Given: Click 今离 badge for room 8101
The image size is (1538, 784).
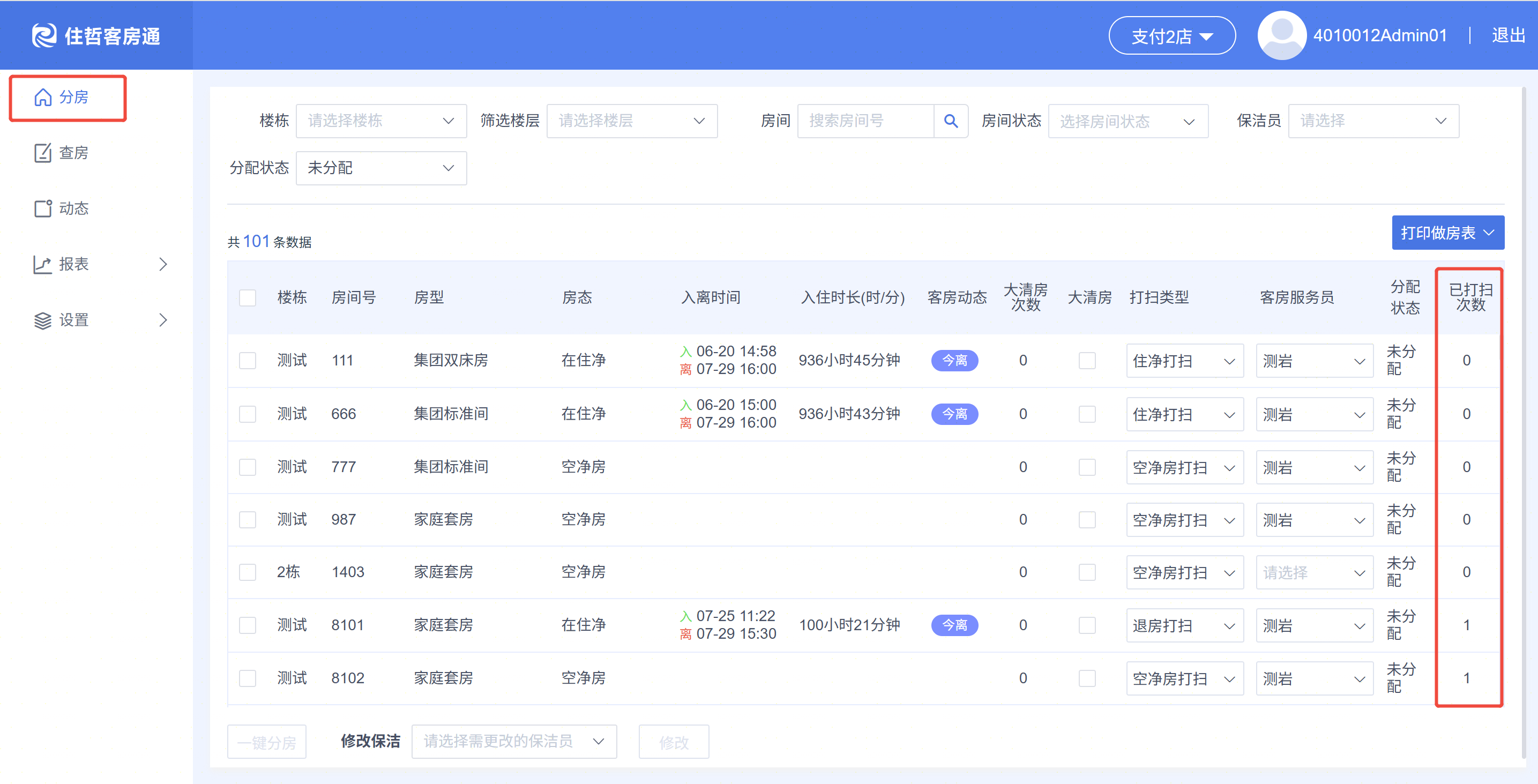Looking at the screenshot, I should pyautogui.click(x=954, y=625).
